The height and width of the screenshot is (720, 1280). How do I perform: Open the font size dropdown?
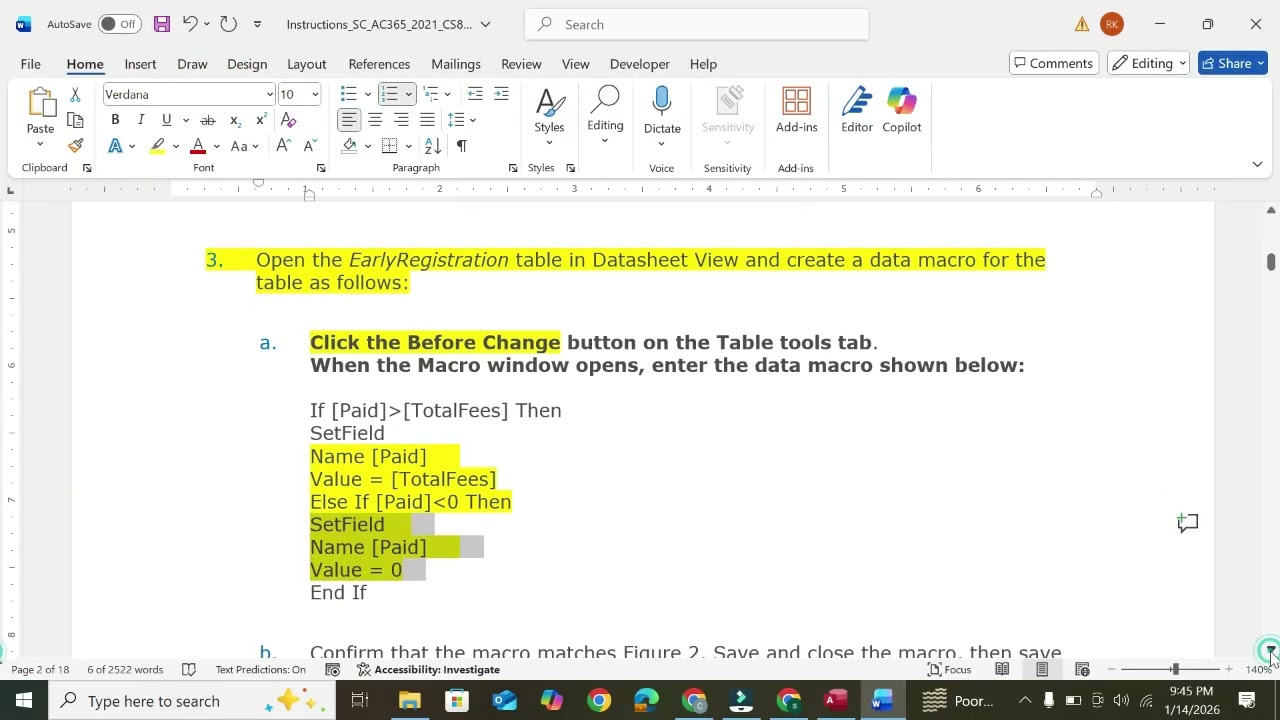314,94
